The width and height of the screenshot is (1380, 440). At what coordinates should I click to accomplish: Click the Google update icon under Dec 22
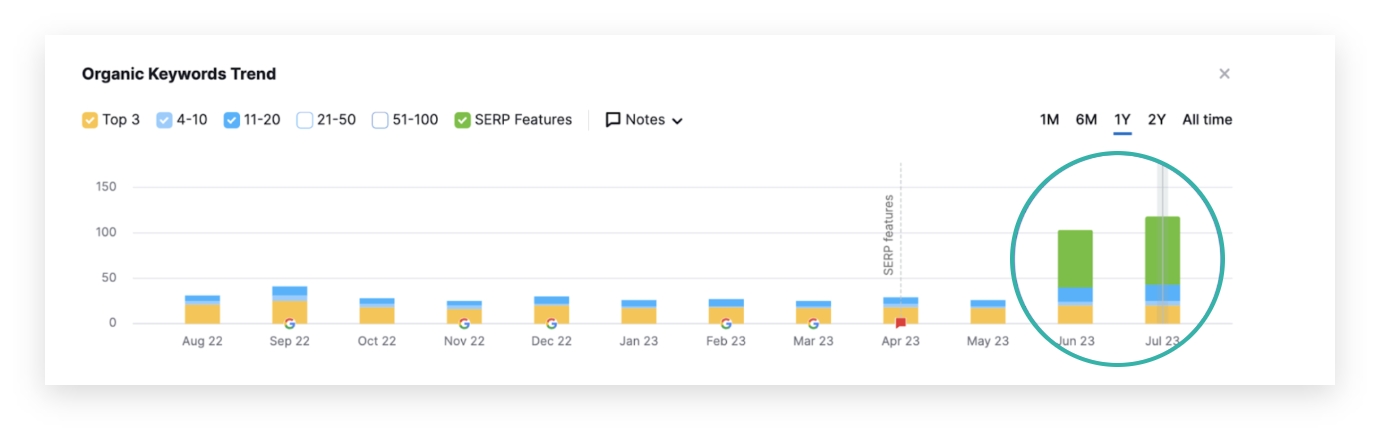coord(551,324)
